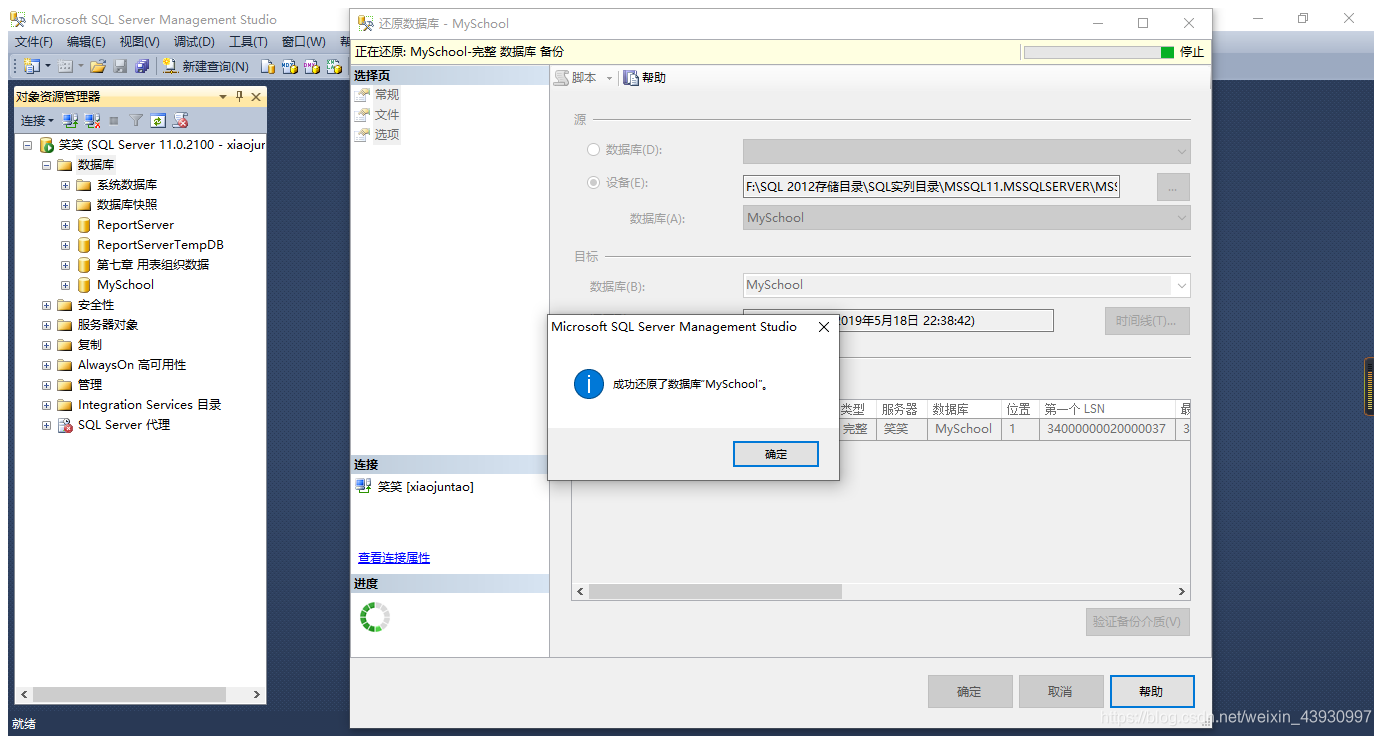Open the 文件(F) menu
Image resolution: width=1382 pixels, height=736 pixels.
click(34, 42)
